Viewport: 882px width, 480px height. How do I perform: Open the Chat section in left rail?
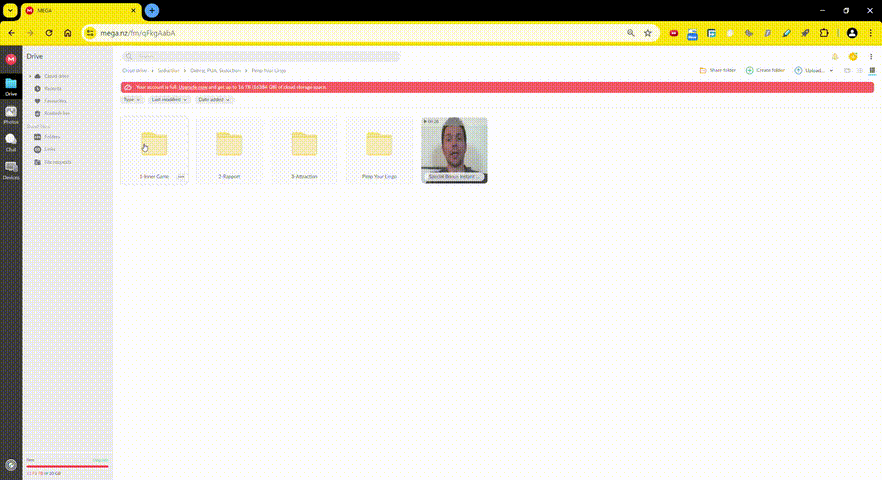[11, 142]
